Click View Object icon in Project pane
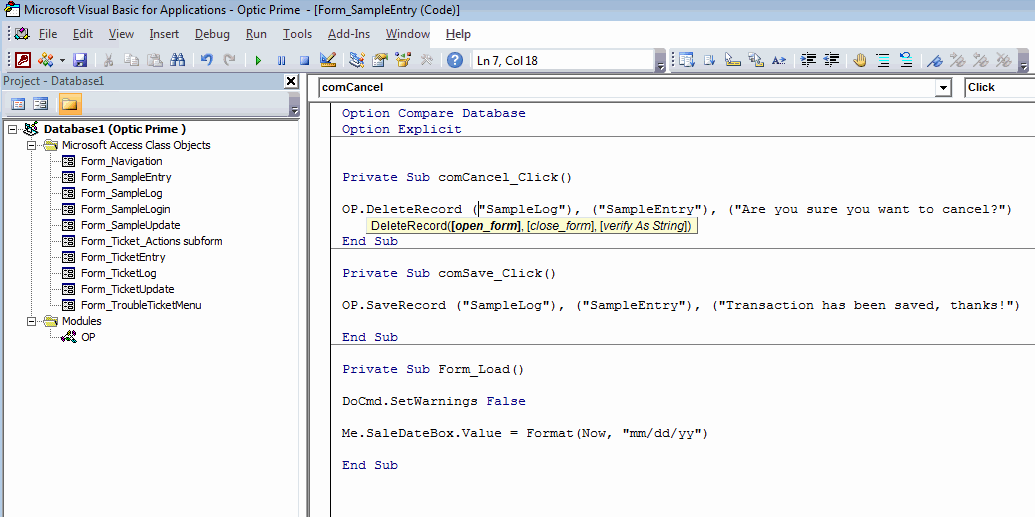This screenshot has width=1035, height=517. [40, 104]
